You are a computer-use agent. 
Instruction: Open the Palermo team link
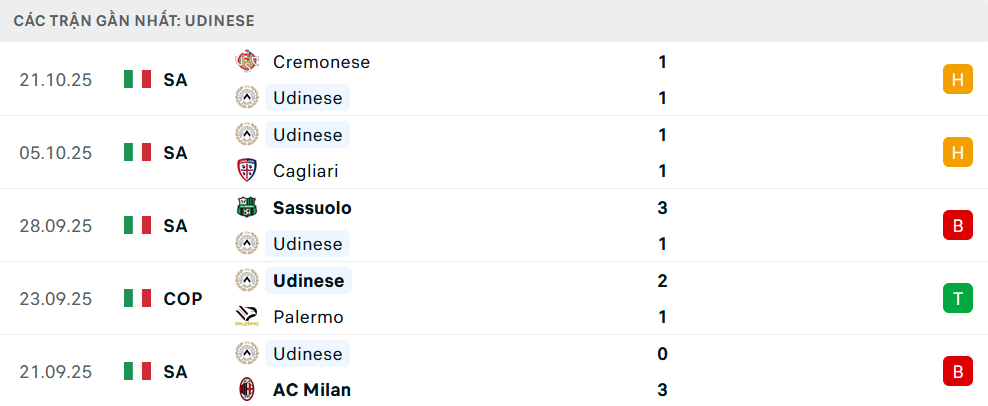click(308, 317)
